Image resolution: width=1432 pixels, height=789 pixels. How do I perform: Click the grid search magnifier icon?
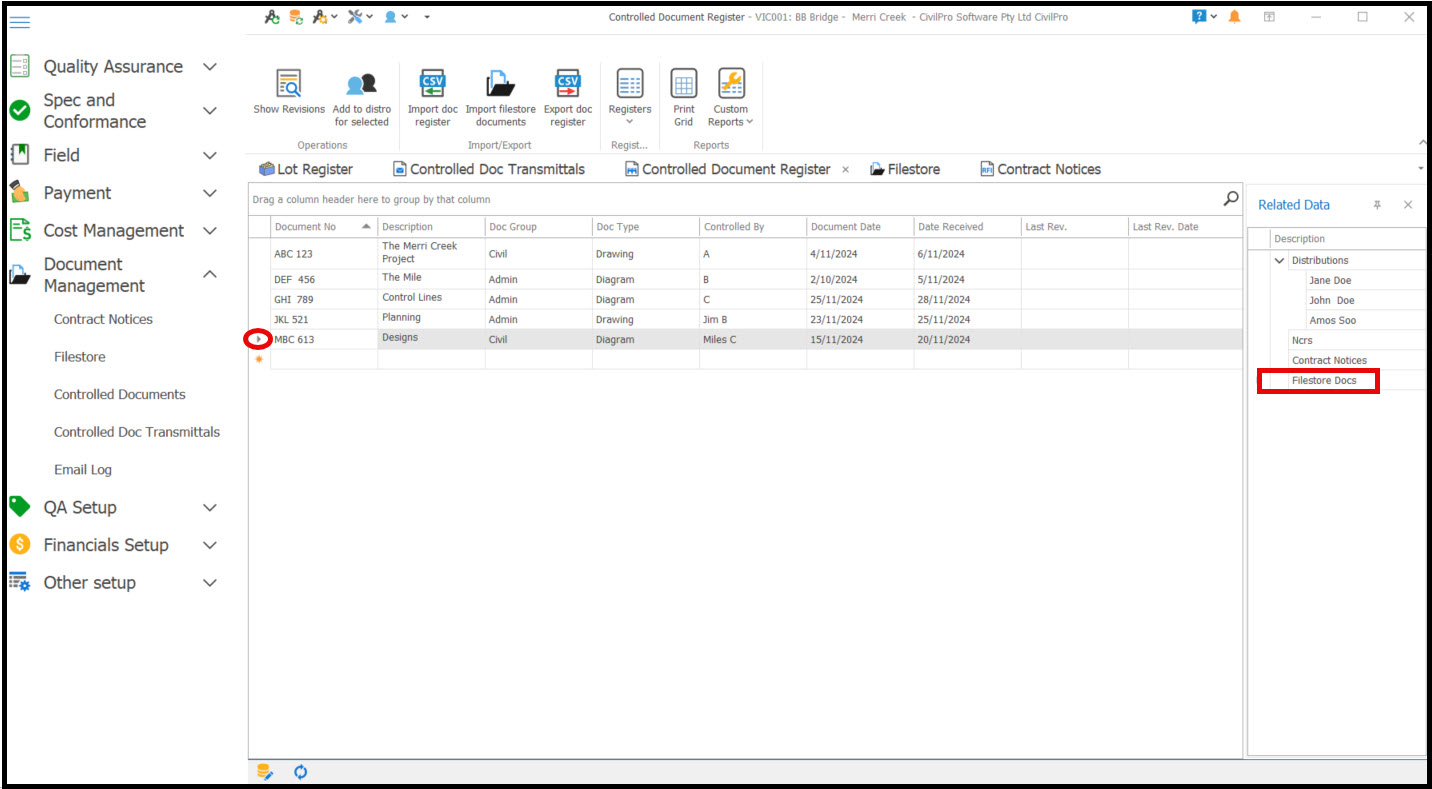click(1231, 199)
